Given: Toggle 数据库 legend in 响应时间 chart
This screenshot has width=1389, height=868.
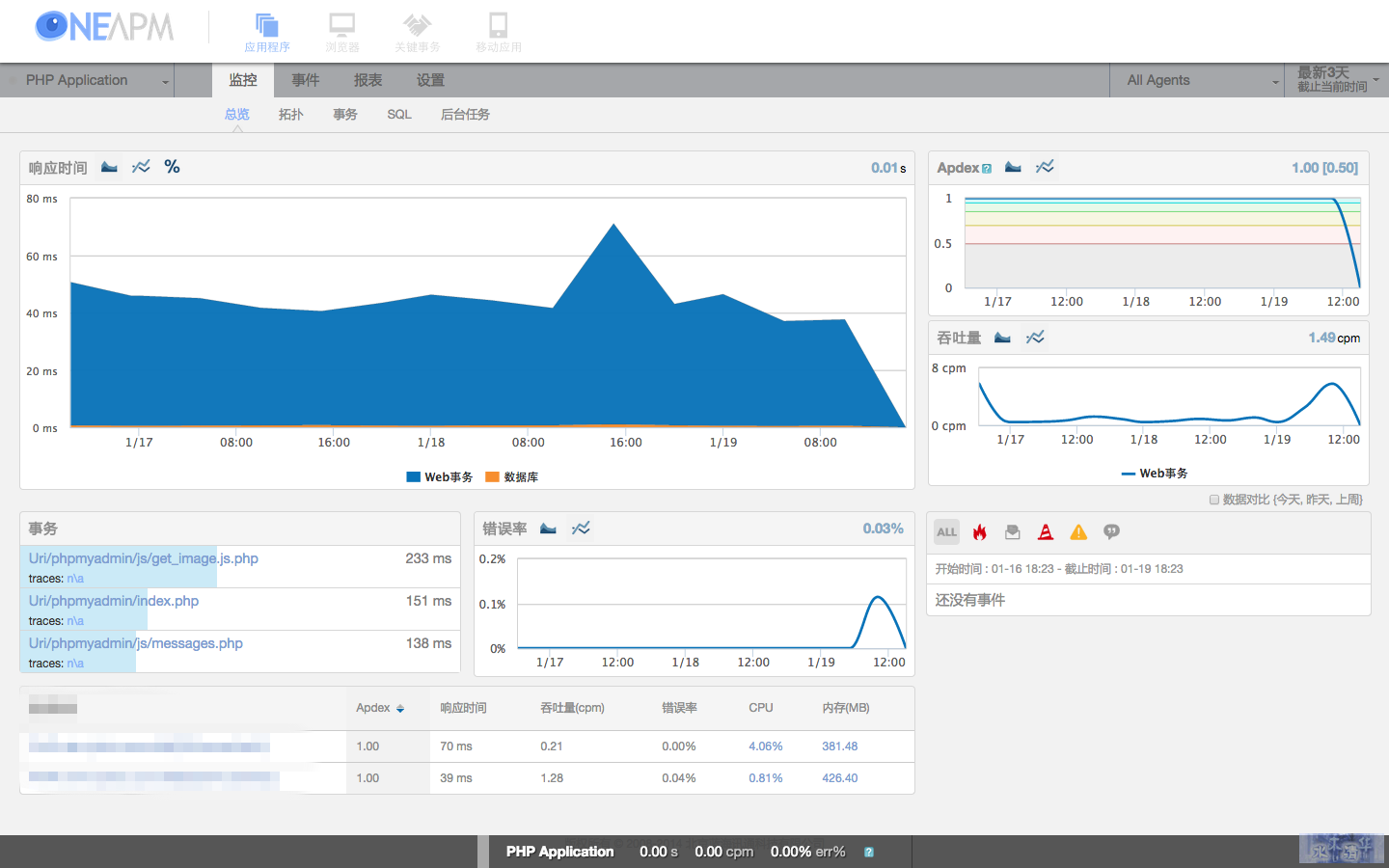Looking at the screenshot, I should (512, 477).
